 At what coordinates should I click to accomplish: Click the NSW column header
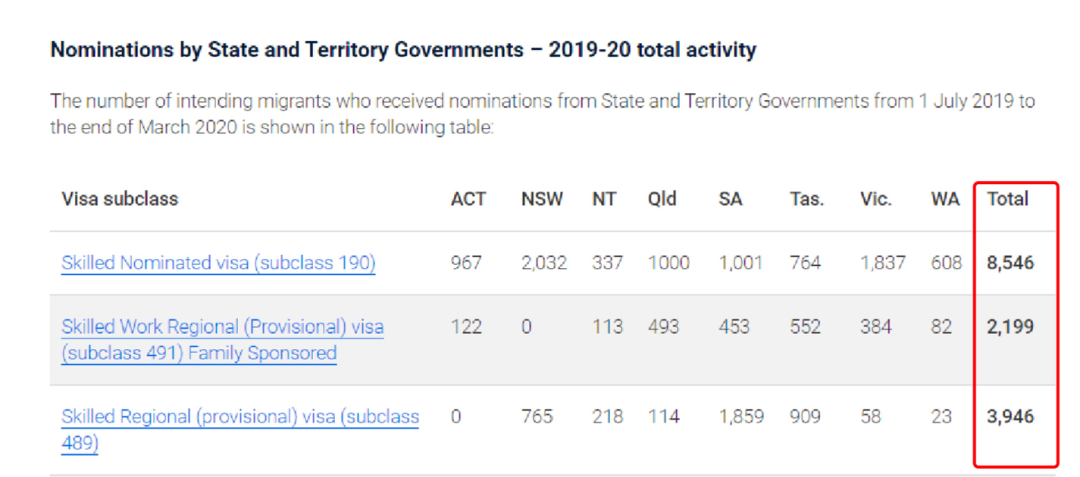(x=542, y=199)
